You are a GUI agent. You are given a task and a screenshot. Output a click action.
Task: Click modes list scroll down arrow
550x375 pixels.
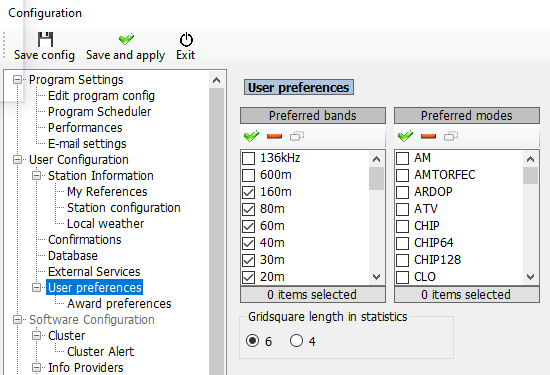click(x=530, y=277)
